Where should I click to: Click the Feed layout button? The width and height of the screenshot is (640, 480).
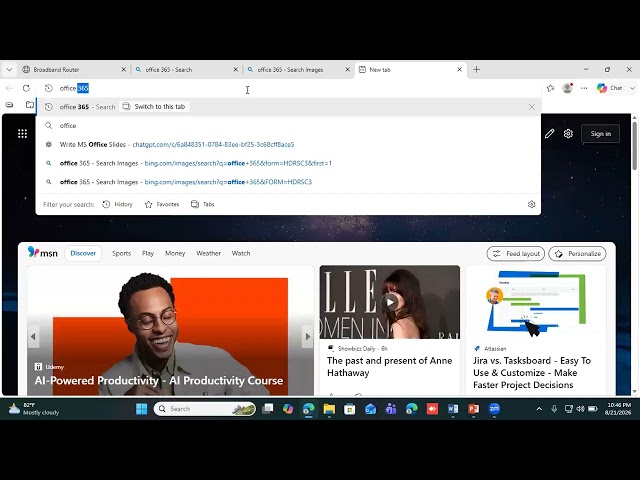516,253
